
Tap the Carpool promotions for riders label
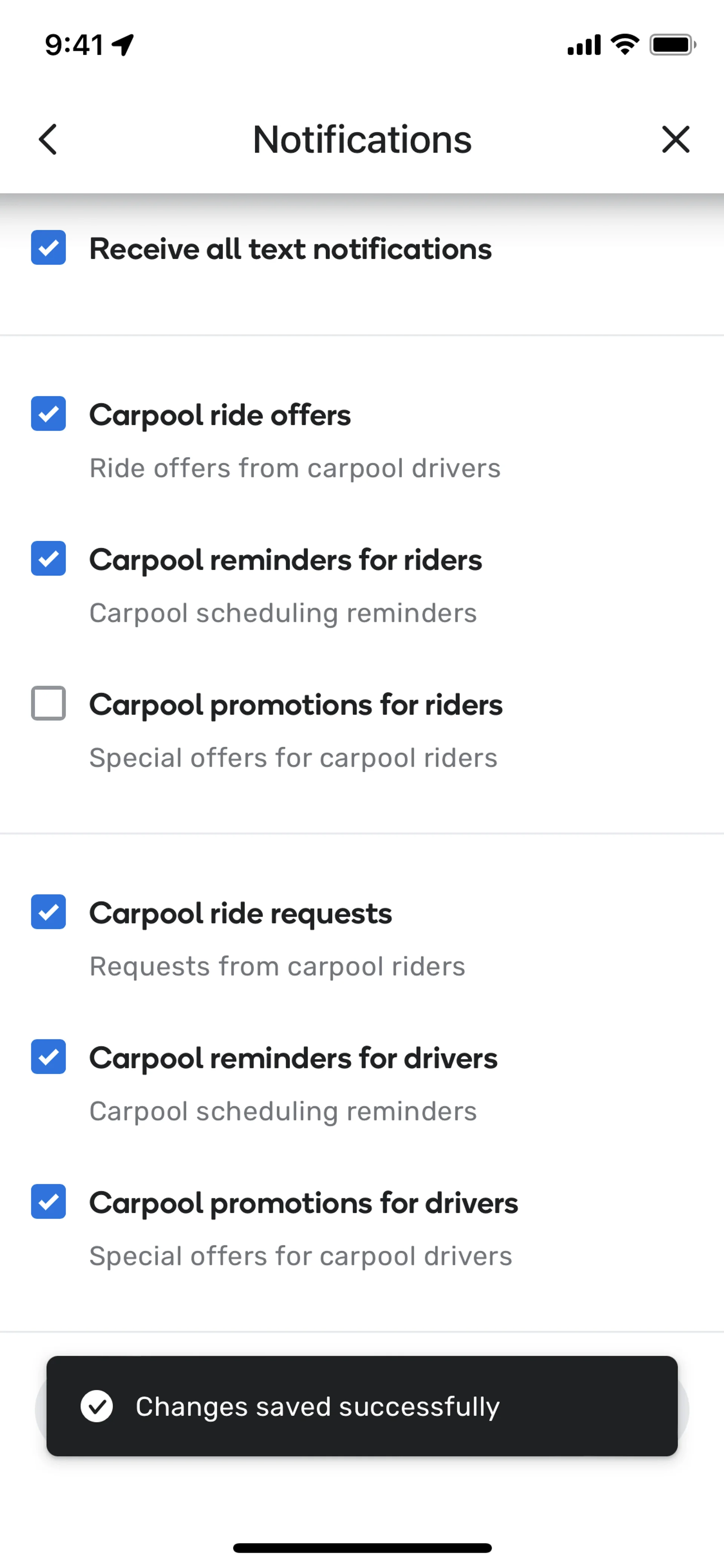pos(296,705)
